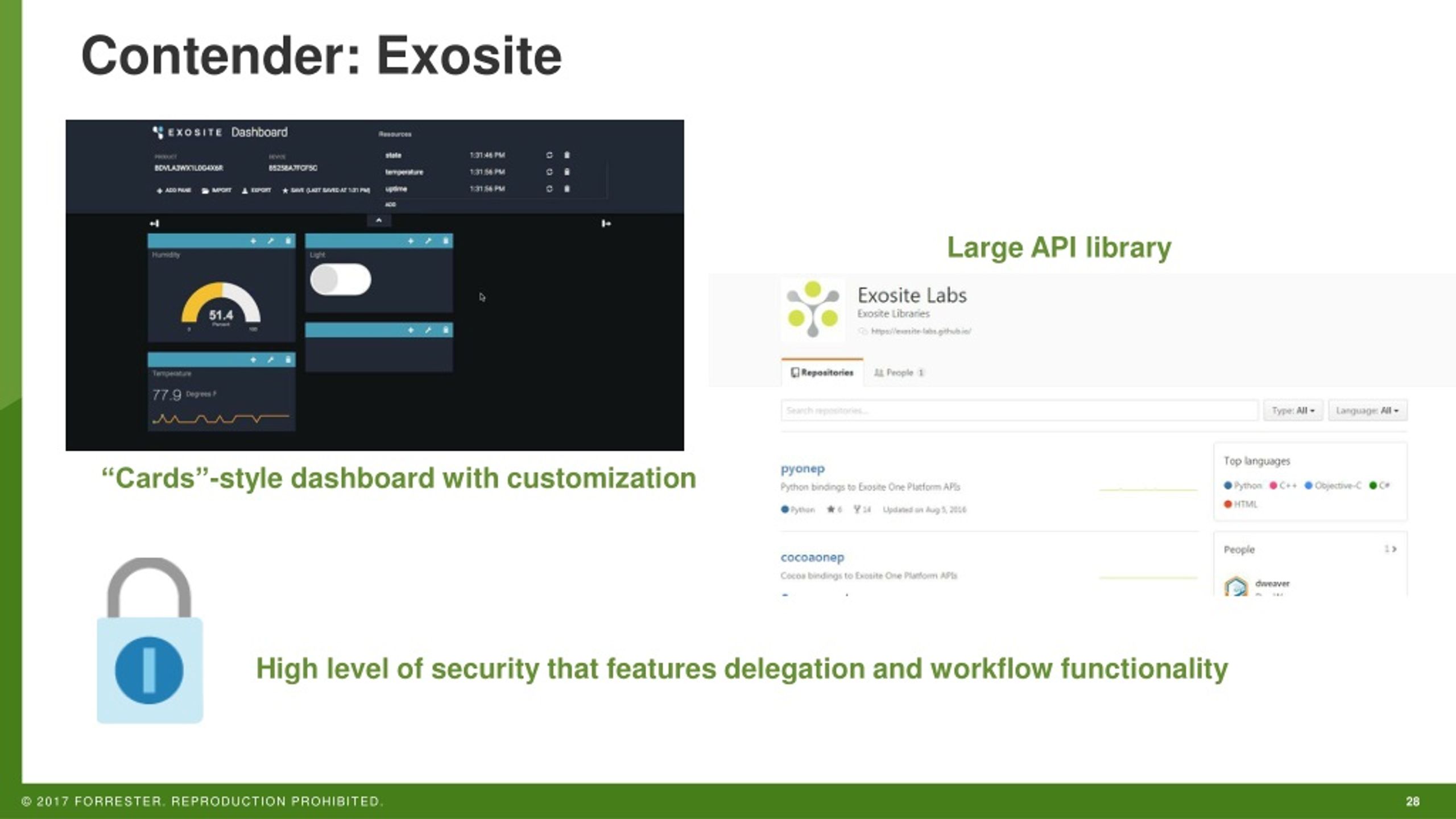This screenshot has width=1456, height=819.
Task: Refresh the temperature resource row
Action: tap(549, 172)
